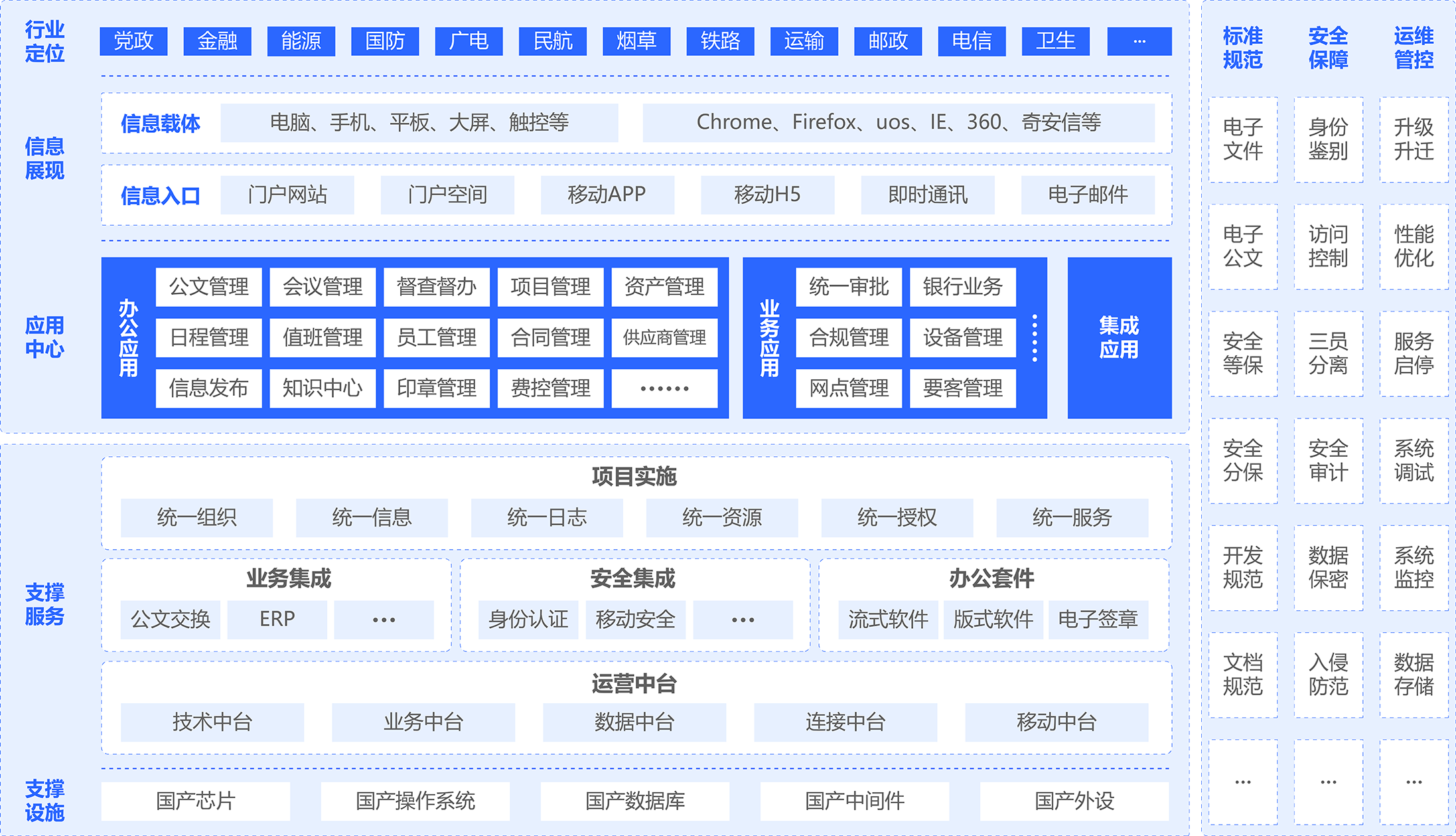Expand the six-dot more office apps tile
The height and width of the screenshot is (836, 1456).
click(x=664, y=388)
